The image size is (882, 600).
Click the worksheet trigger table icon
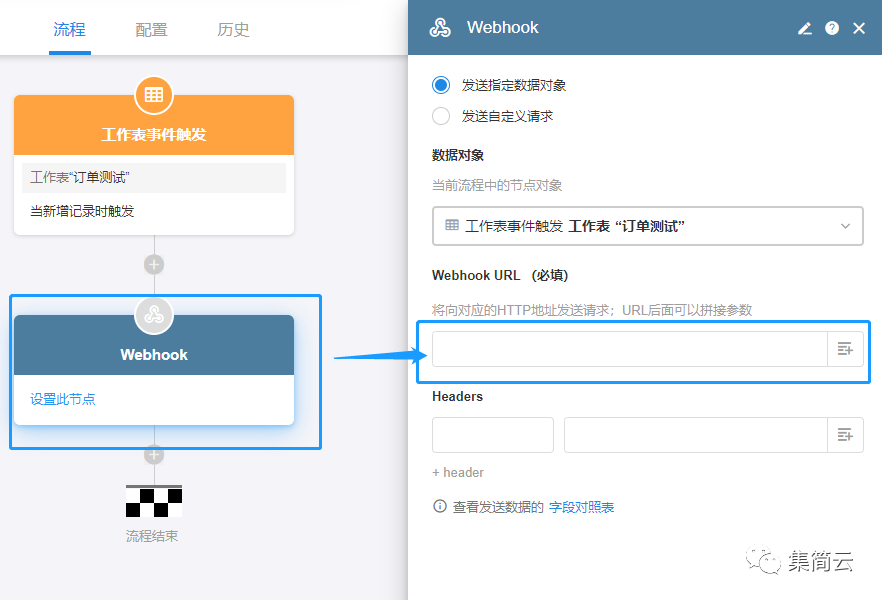point(154,94)
